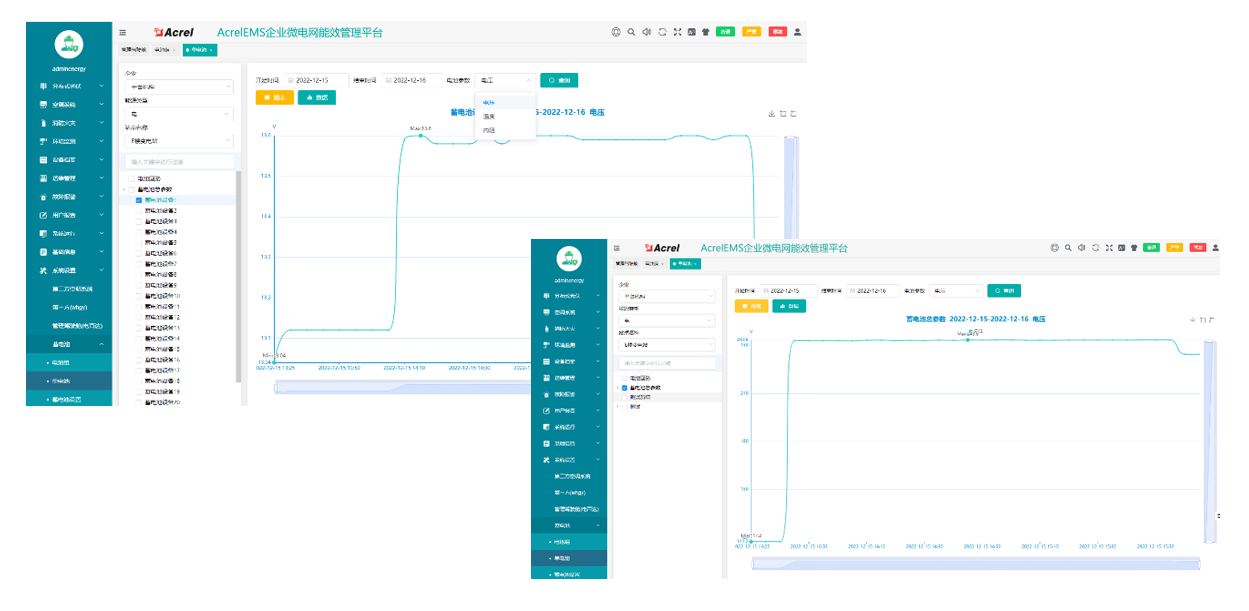
Task: Open user profile icon in front window header
Action: point(1215,248)
